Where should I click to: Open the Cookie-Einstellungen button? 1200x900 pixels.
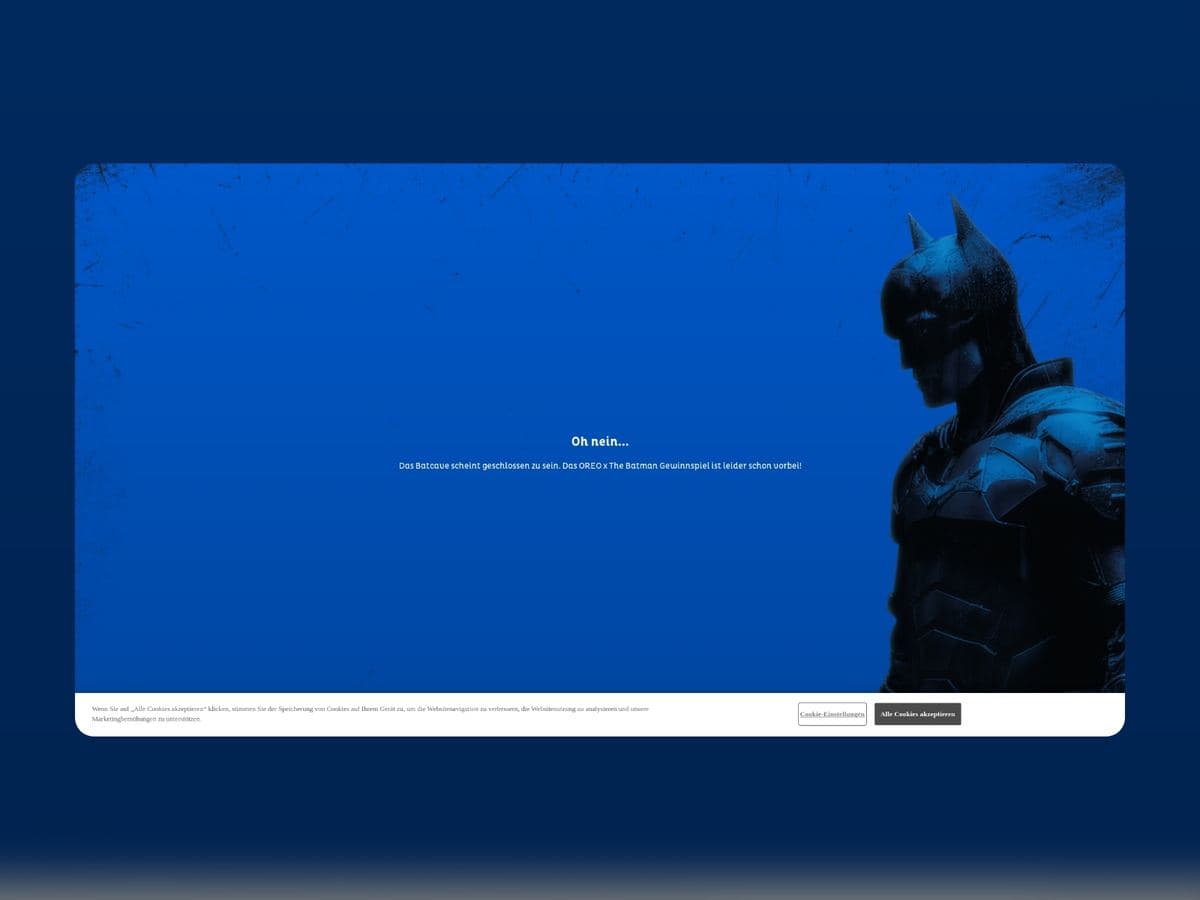pos(832,714)
